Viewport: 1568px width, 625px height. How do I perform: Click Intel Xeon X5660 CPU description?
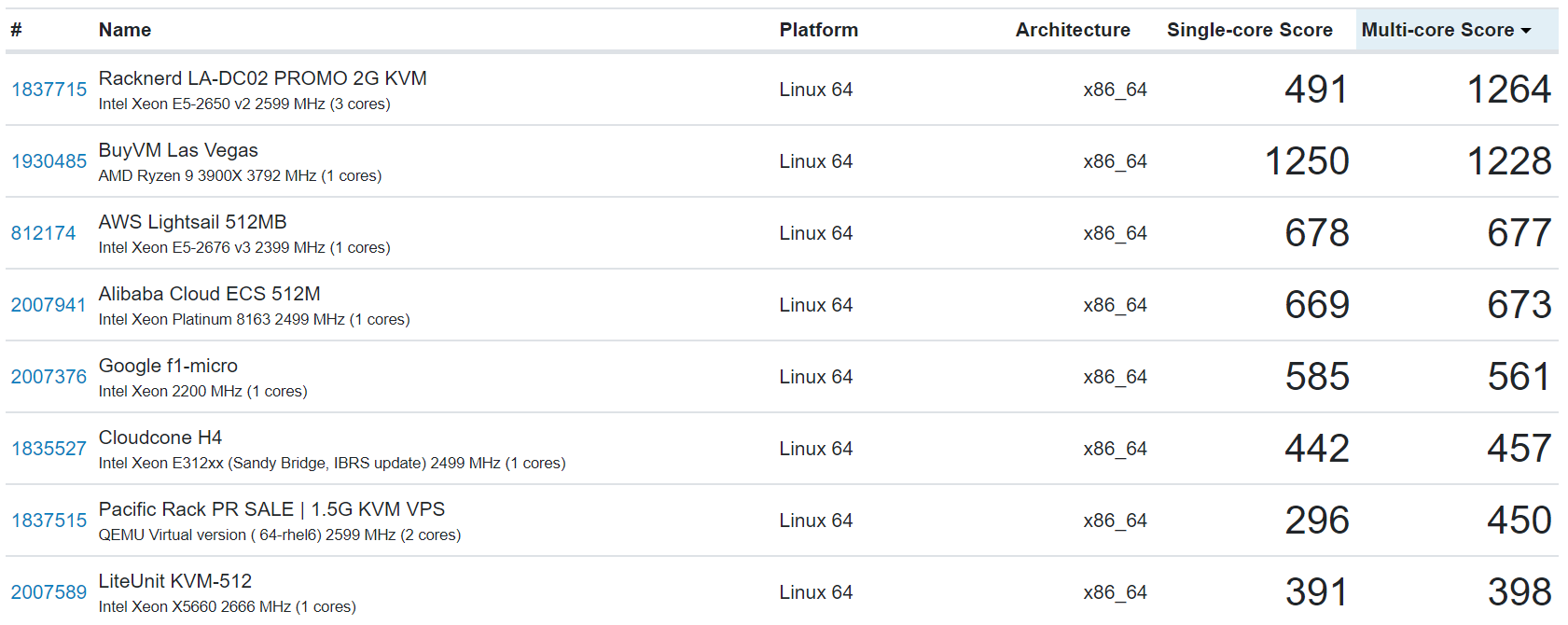point(228,607)
